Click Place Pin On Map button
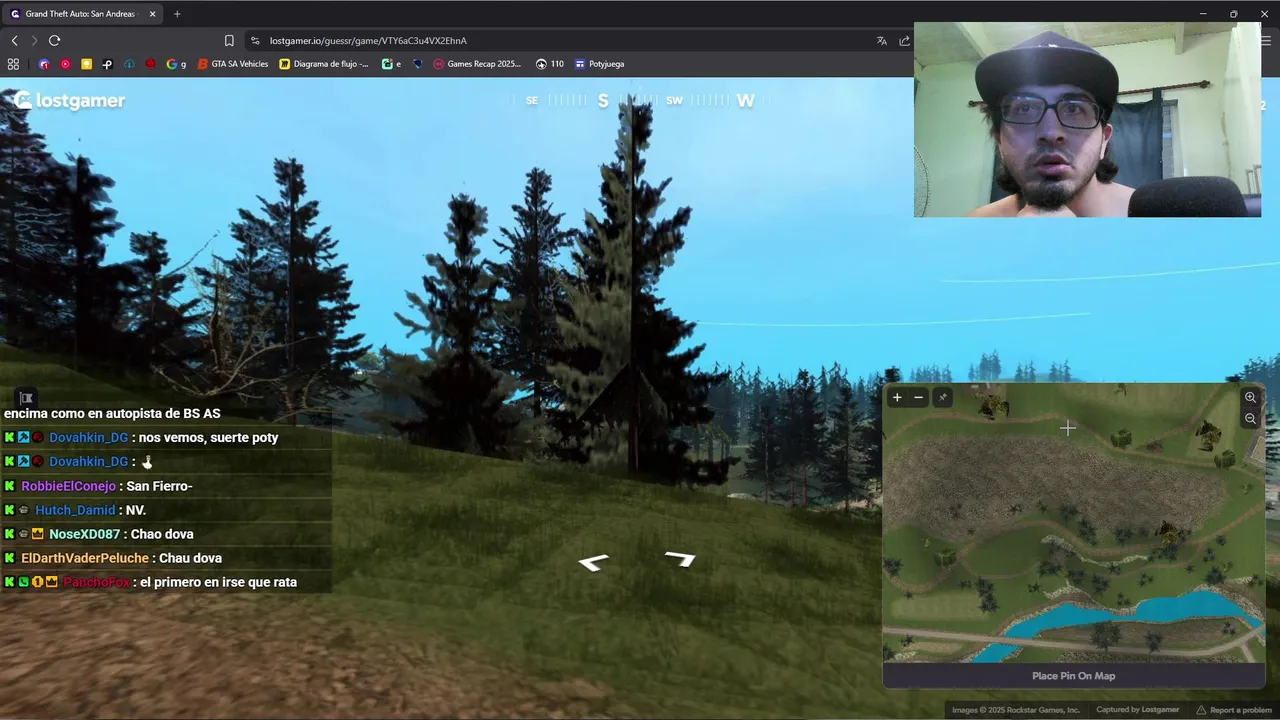 pyautogui.click(x=1073, y=676)
